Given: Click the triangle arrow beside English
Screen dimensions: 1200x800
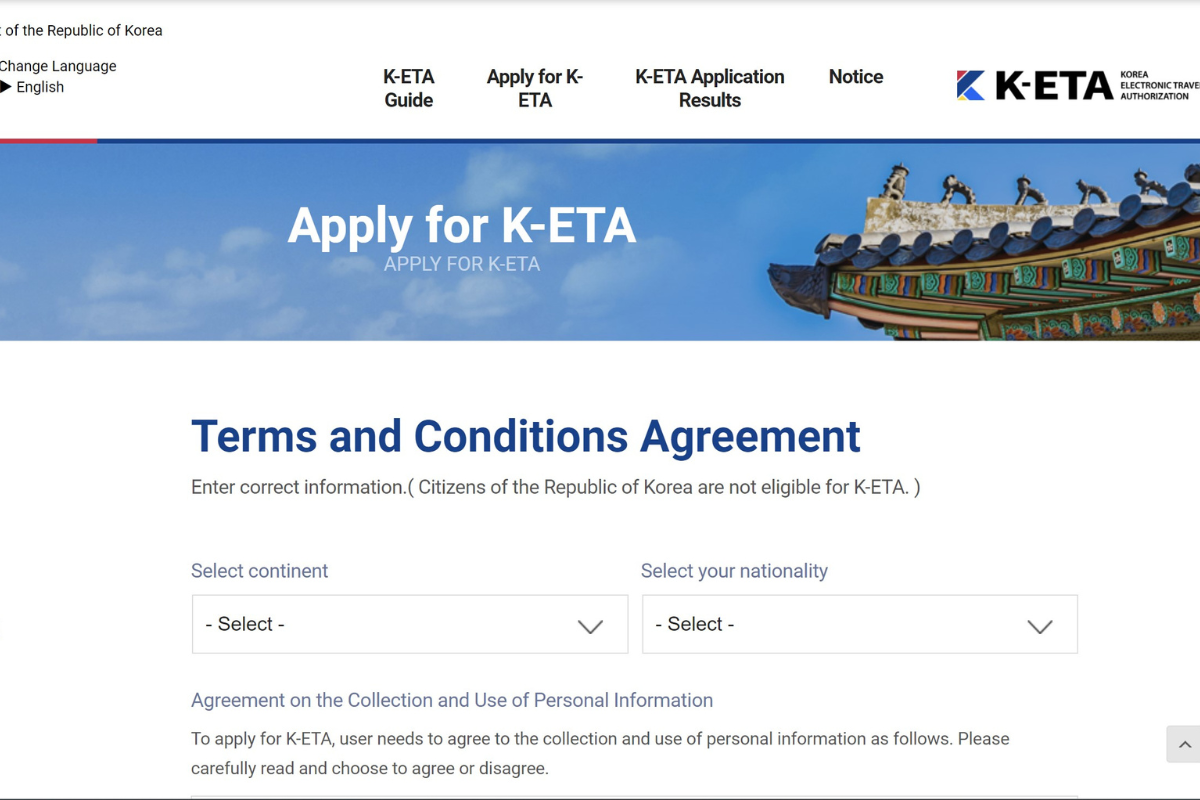Looking at the screenshot, I should [6, 87].
